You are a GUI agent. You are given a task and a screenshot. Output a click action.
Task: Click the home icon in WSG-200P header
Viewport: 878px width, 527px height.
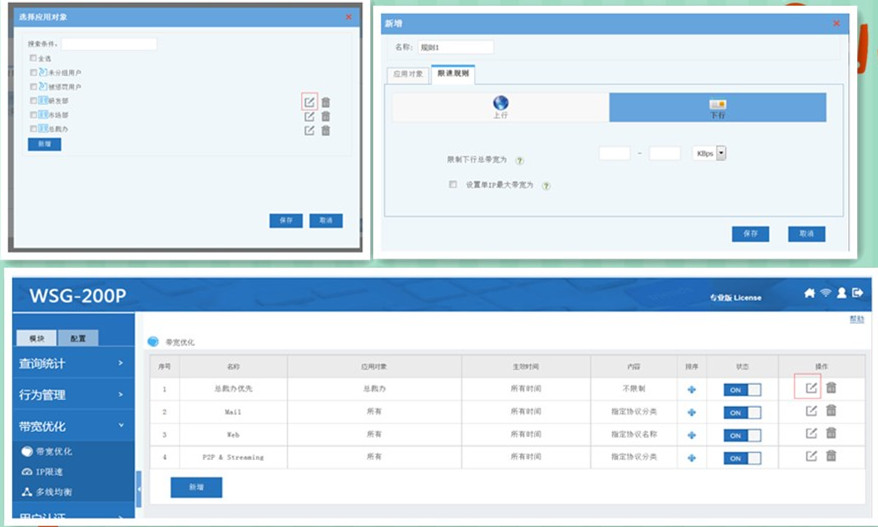pos(809,293)
